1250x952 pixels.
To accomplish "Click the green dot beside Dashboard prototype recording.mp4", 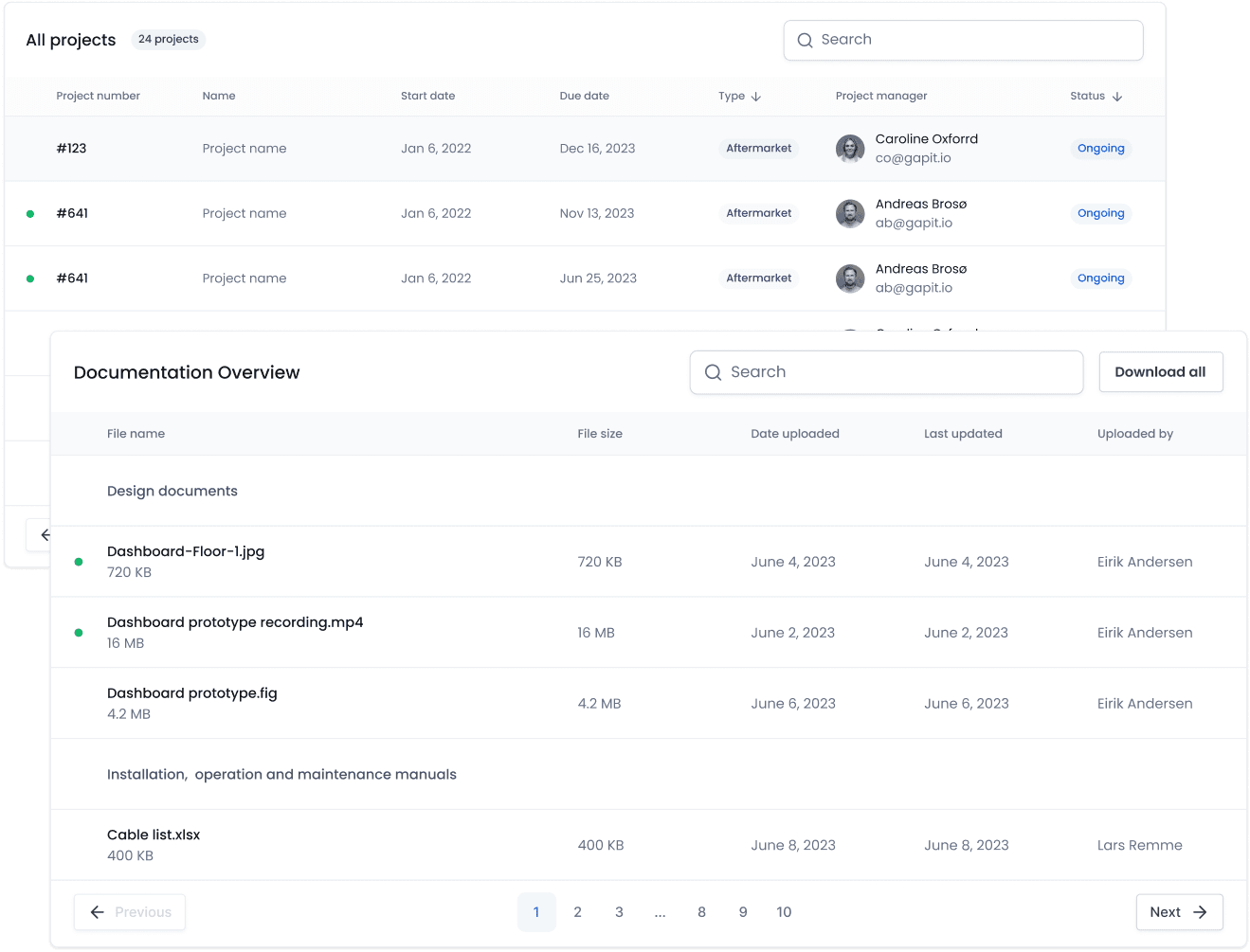I will tap(79, 633).
